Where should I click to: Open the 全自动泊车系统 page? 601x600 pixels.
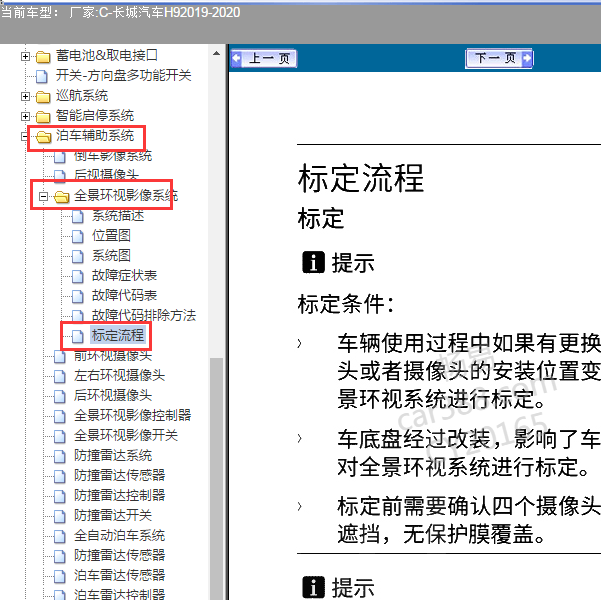119,535
